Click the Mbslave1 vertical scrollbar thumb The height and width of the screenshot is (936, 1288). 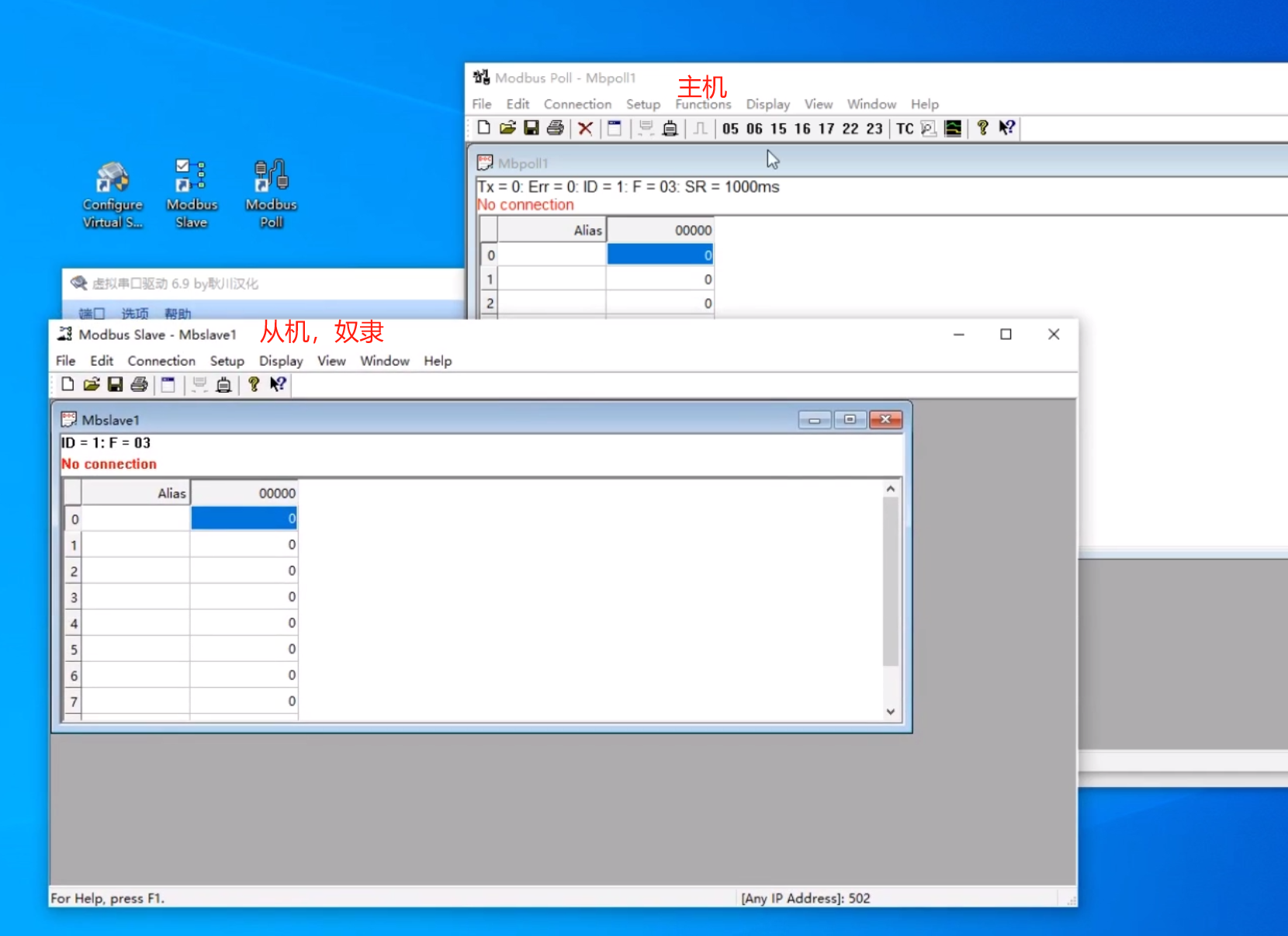click(891, 581)
